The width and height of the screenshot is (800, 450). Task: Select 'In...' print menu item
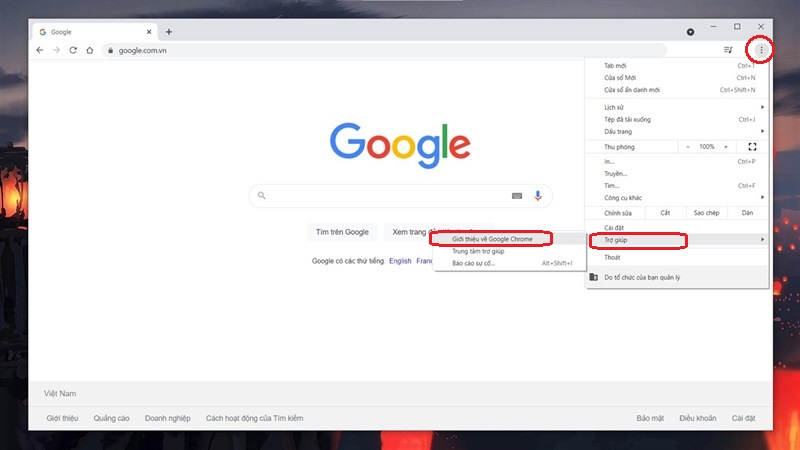tap(677, 161)
